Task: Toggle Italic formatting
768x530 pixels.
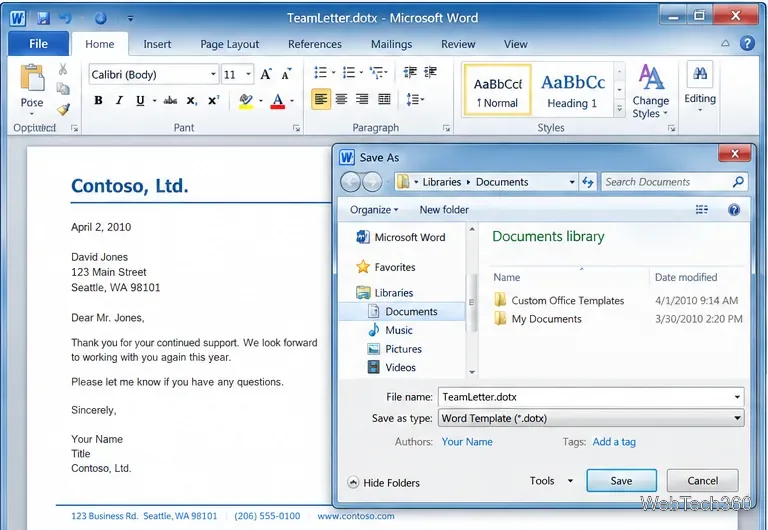Action: coord(119,100)
